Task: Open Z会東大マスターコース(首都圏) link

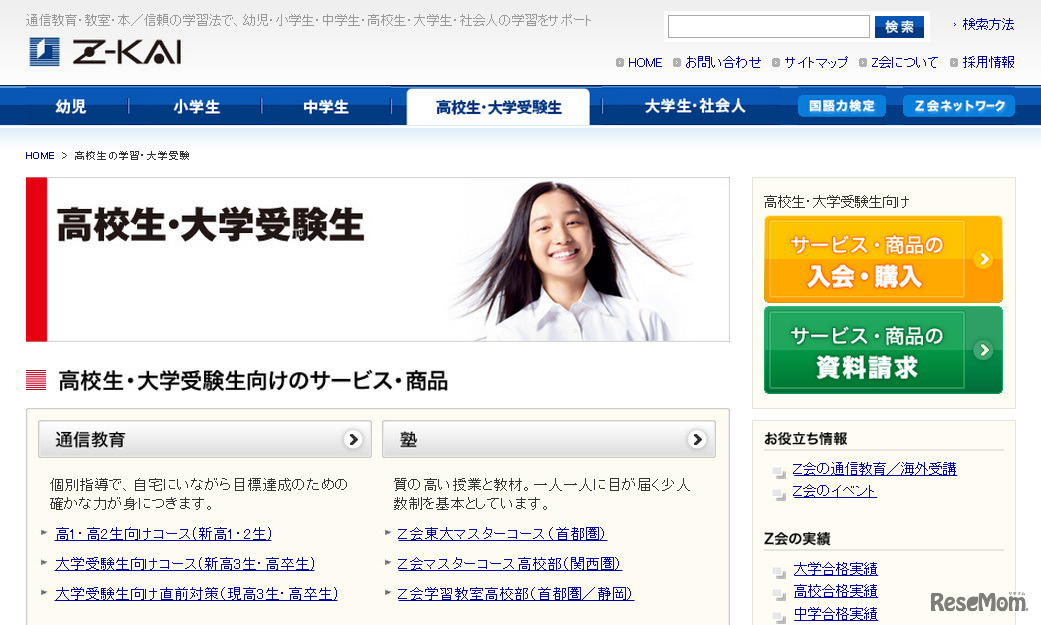Action: click(x=501, y=534)
